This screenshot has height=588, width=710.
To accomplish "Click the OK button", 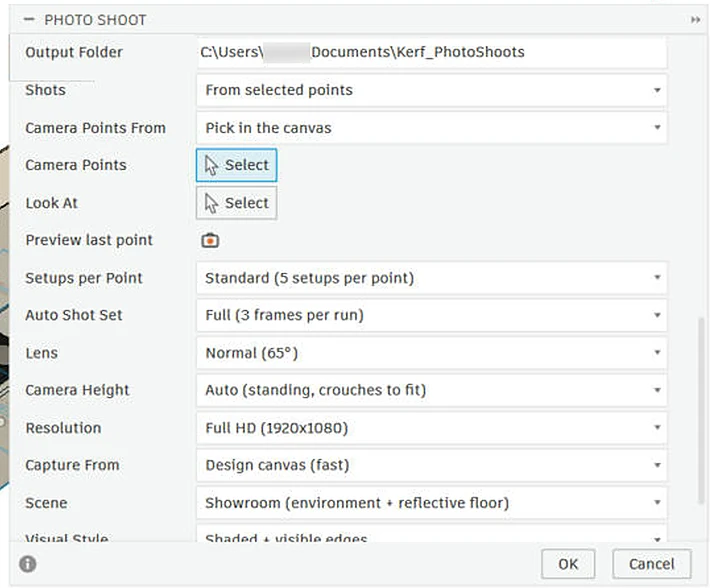I will coord(568,564).
